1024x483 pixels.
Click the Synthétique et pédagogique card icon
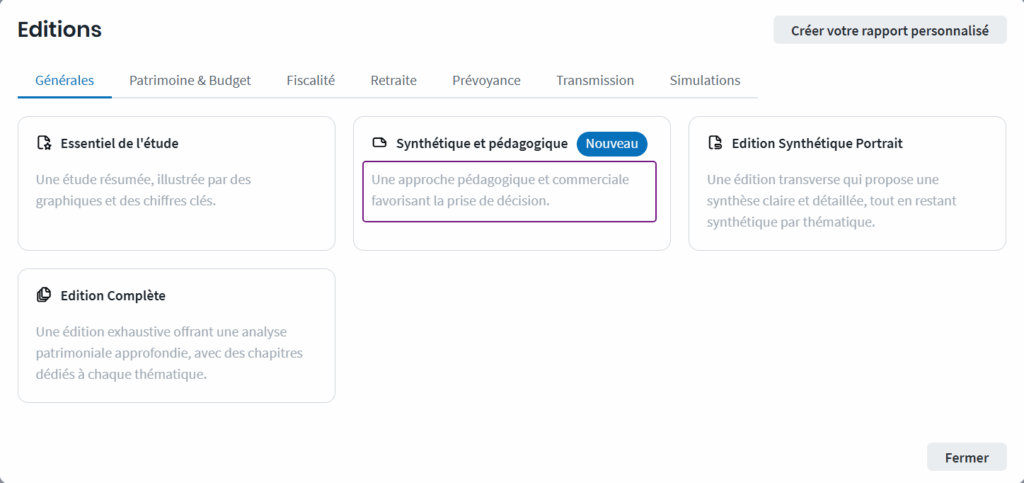click(379, 144)
